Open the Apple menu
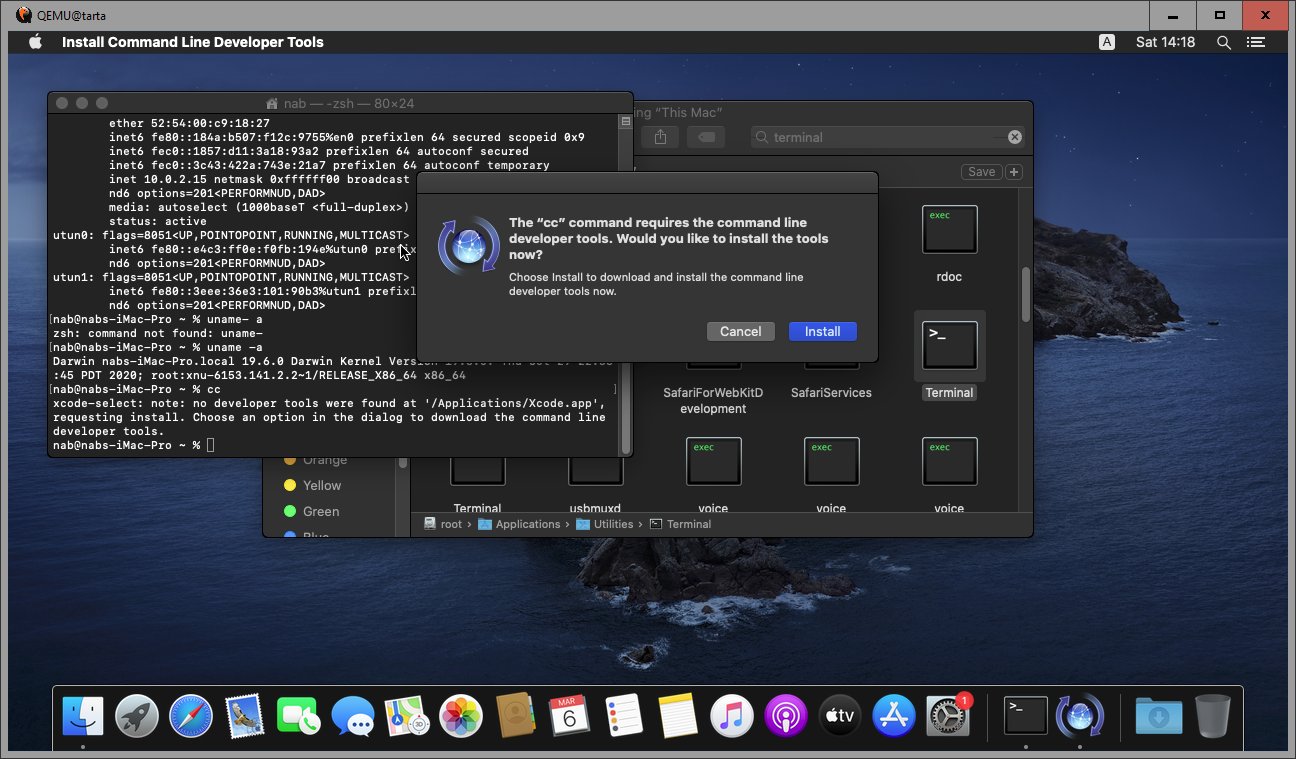 pyautogui.click(x=35, y=42)
